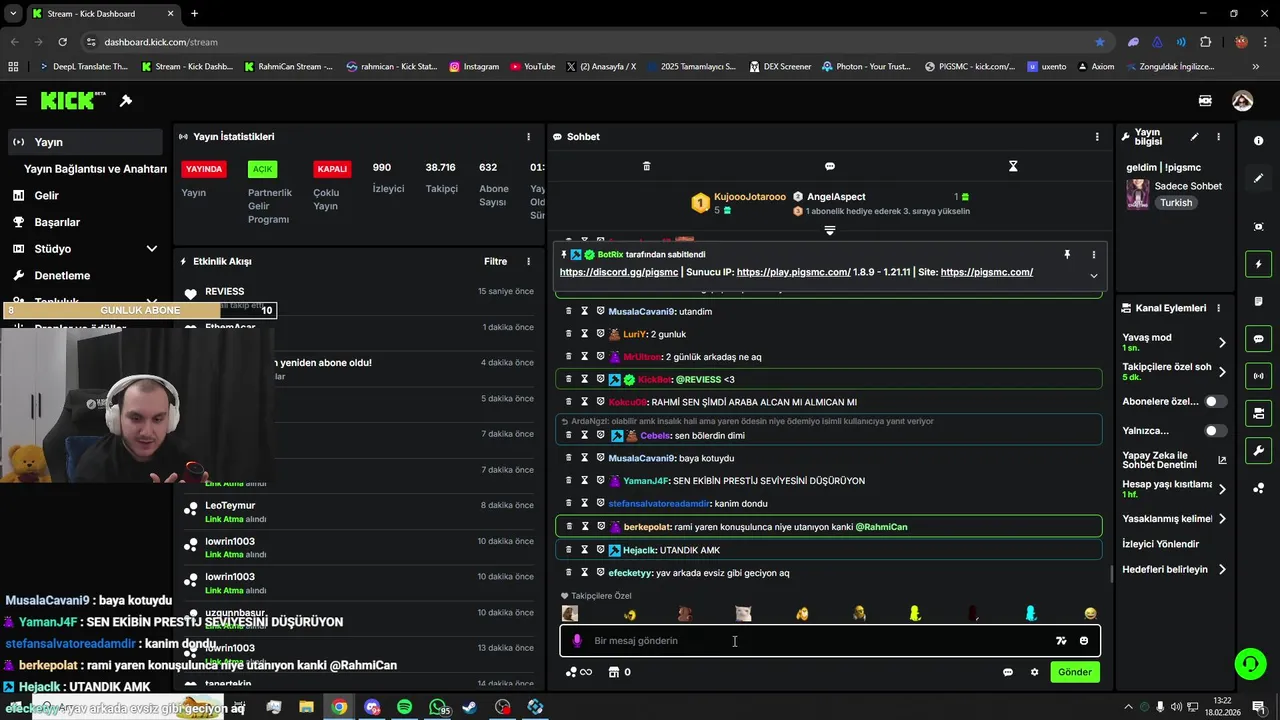The height and width of the screenshot is (720, 1280).
Task: Click the chat bubble icon under the Sohbet header
Action: pyautogui.click(x=830, y=166)
